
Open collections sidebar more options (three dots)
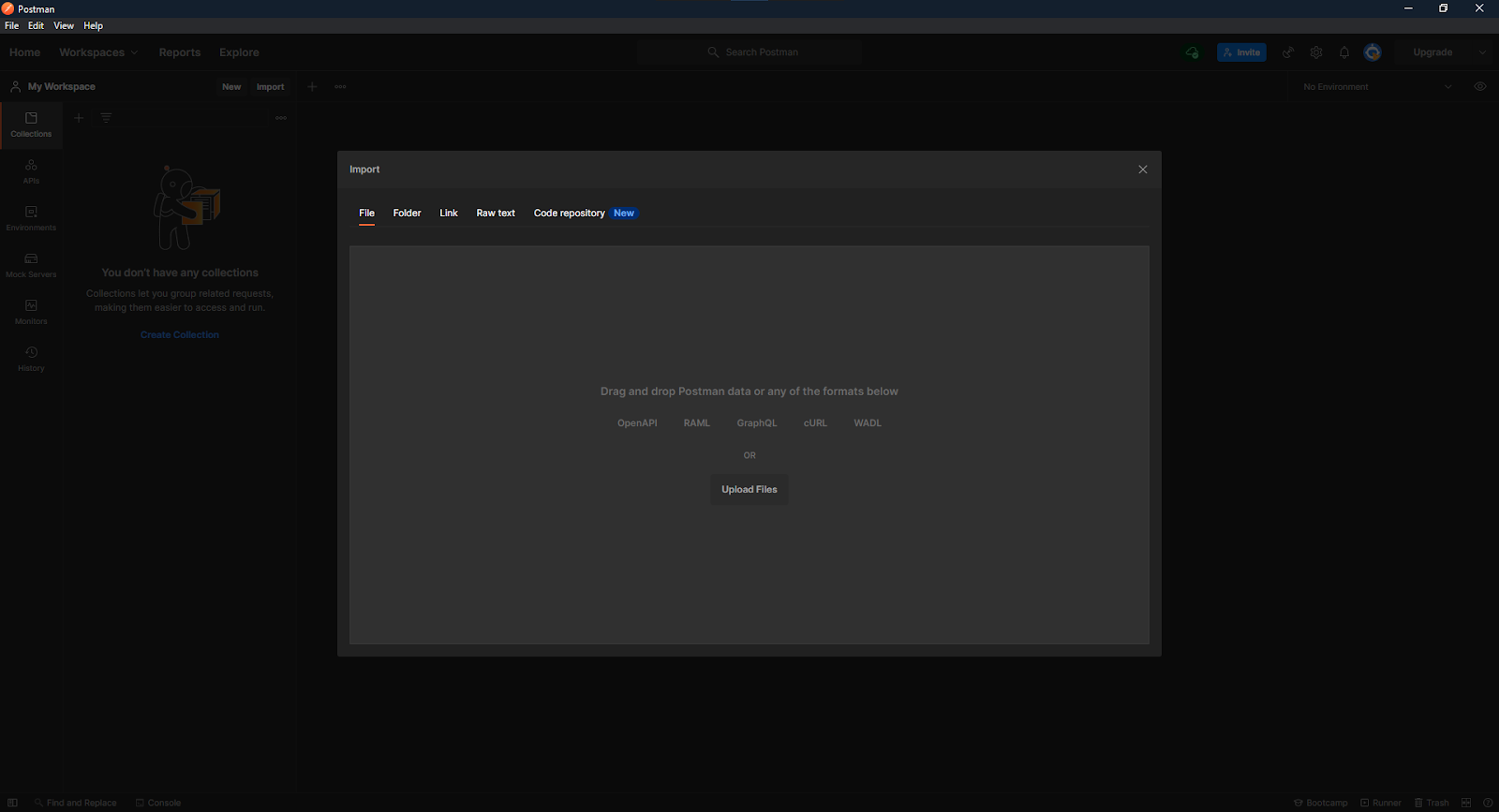point(281,118)
